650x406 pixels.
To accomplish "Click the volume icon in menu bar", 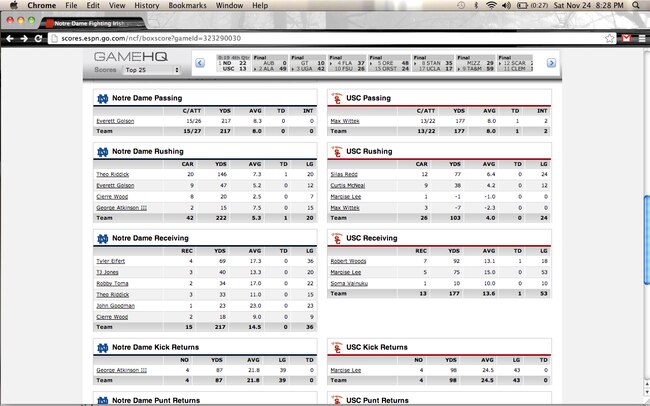I will pyautogui.click(x=506, y=5).
